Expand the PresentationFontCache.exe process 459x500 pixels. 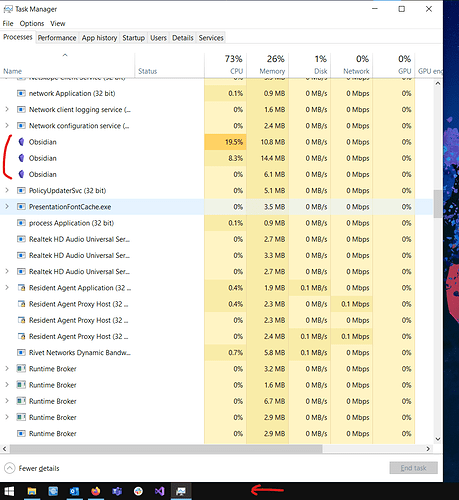pos(7,207)
